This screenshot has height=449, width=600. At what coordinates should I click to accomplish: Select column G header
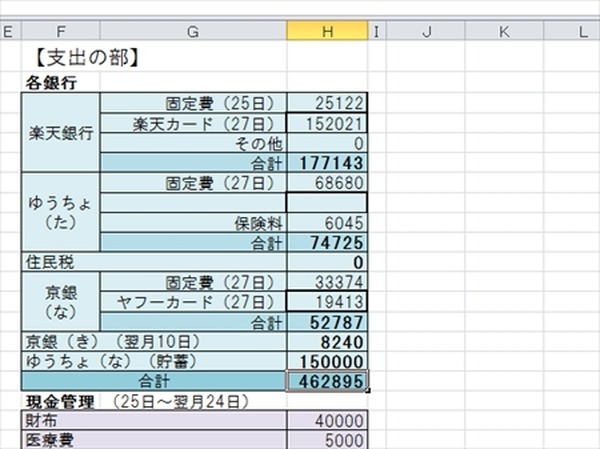coord(193,31)
